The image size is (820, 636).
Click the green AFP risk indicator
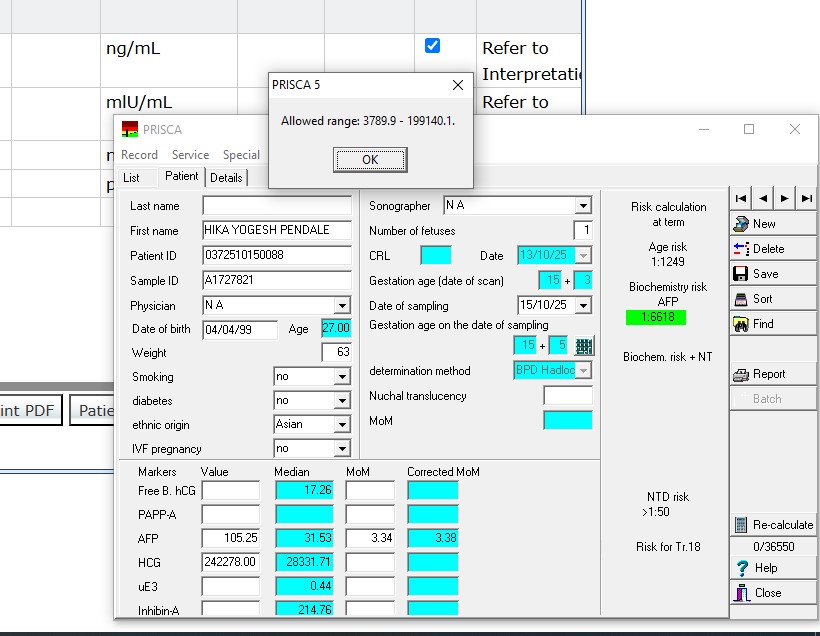[655, 318]
